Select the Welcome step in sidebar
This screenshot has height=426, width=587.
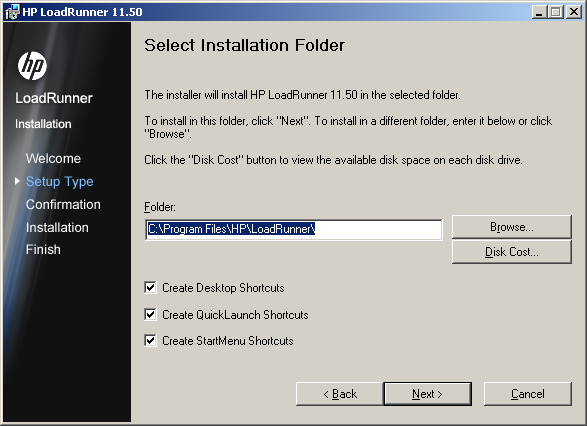click(53, 158)
